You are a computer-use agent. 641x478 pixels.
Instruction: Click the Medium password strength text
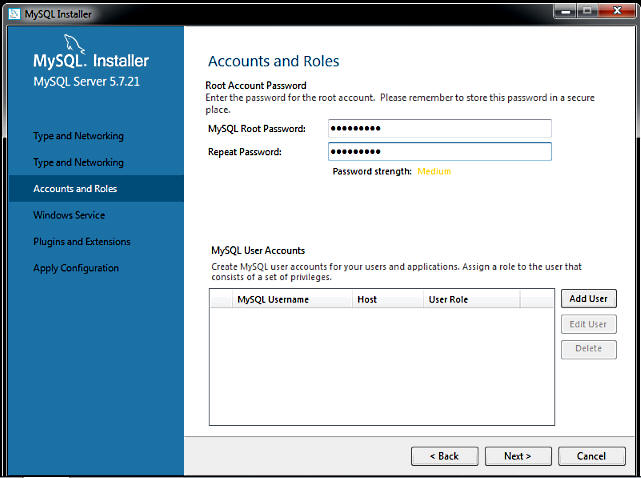coord(434,171)
